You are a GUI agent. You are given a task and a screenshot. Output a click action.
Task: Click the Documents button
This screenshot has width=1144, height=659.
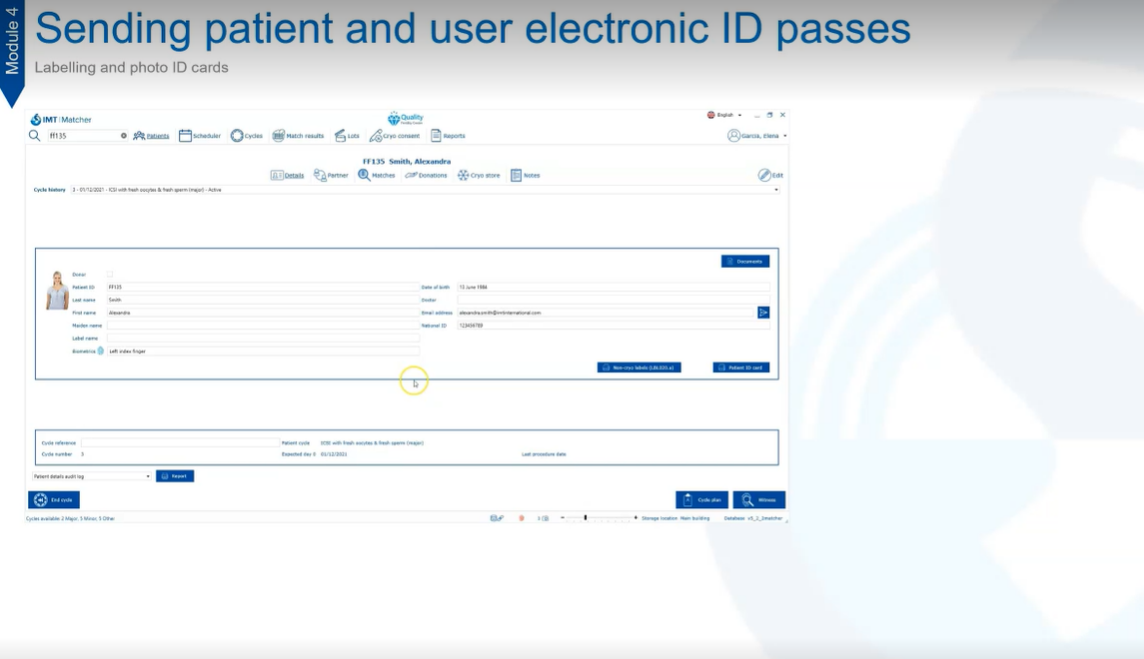coord(745,261)
